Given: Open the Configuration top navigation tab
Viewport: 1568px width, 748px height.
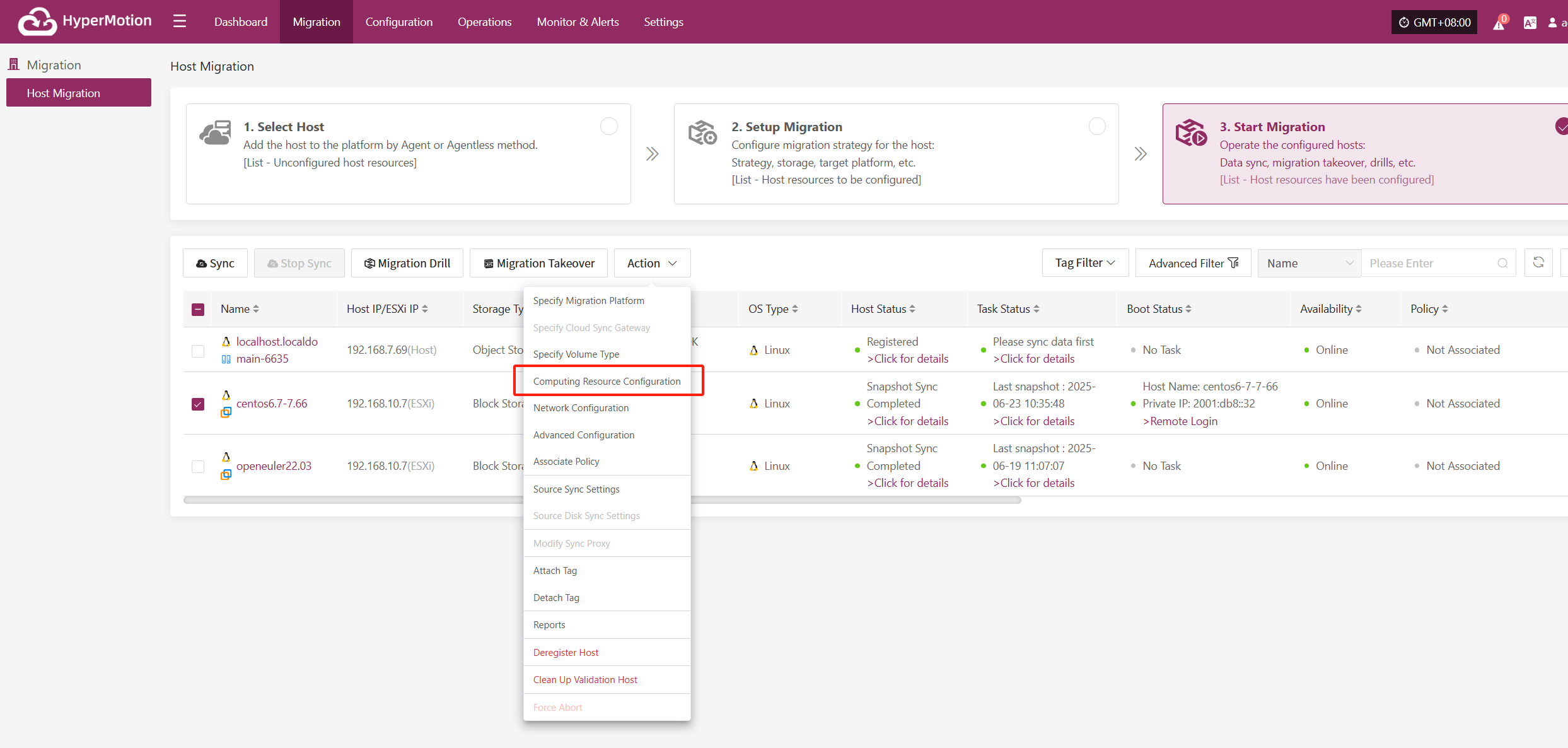Looking at the screenshot, I should 398,21.
